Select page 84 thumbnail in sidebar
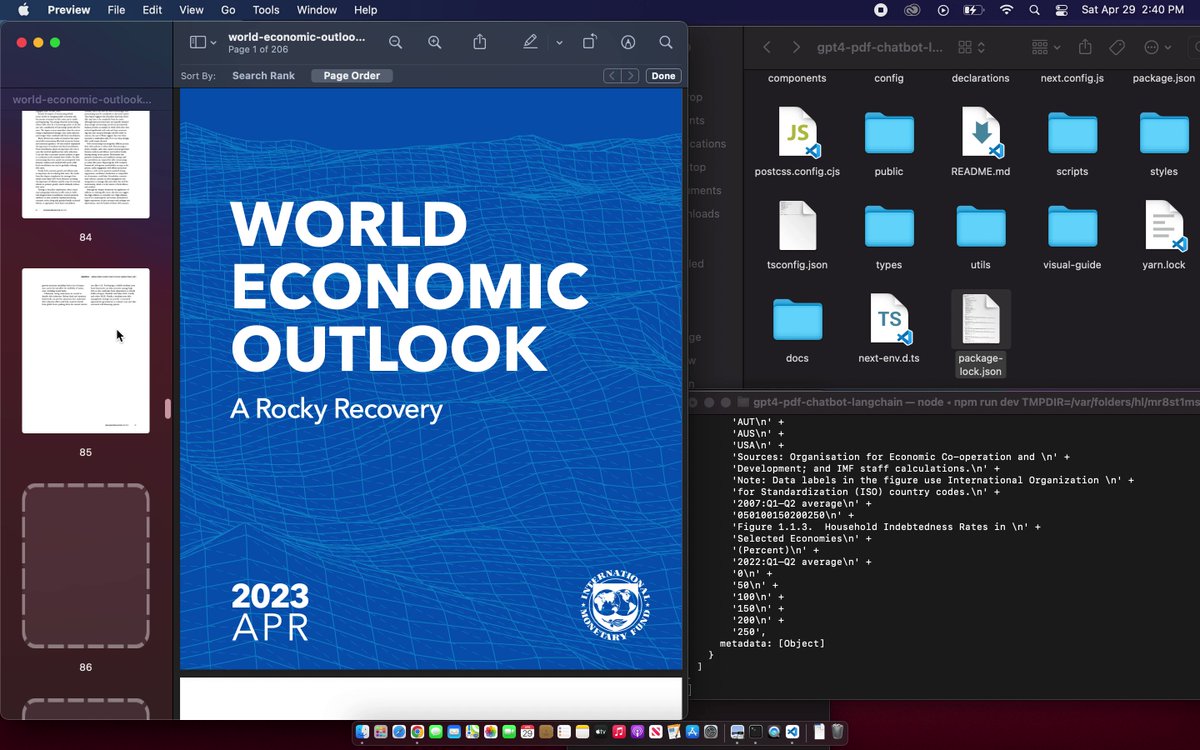Image resolution: width=1200 pixels, height=750 pixels. pos(86,164)
